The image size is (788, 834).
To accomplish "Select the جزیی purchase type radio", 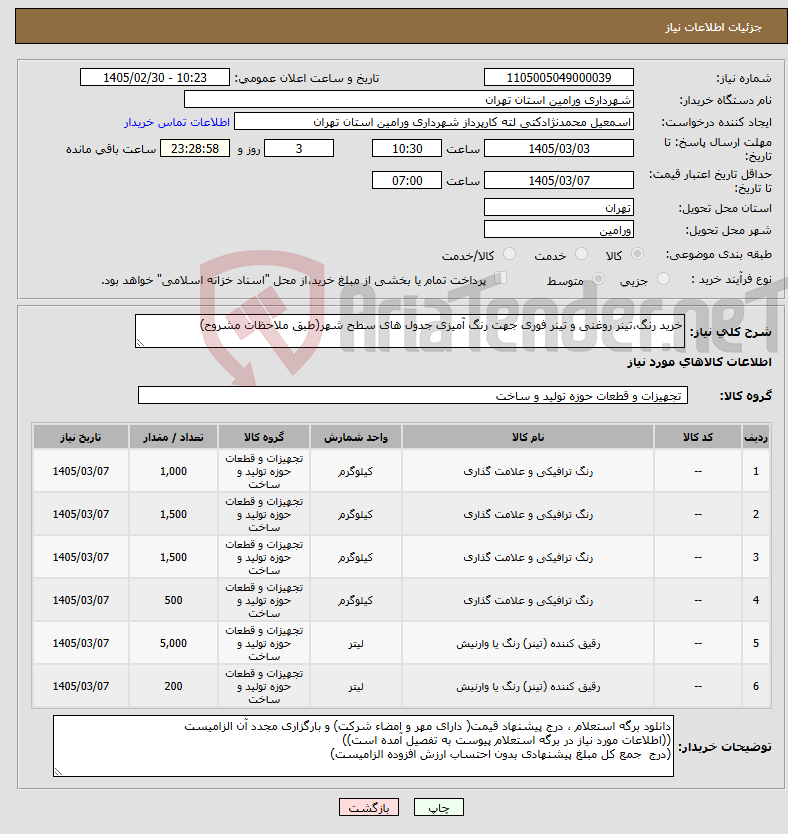I will (663, 279).
